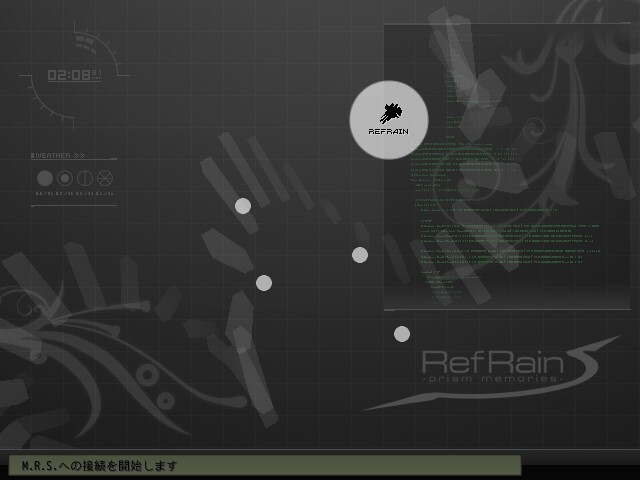Click the green code text panel
The height and width of the screenshot is (480, 640).
tap(507, 167)
